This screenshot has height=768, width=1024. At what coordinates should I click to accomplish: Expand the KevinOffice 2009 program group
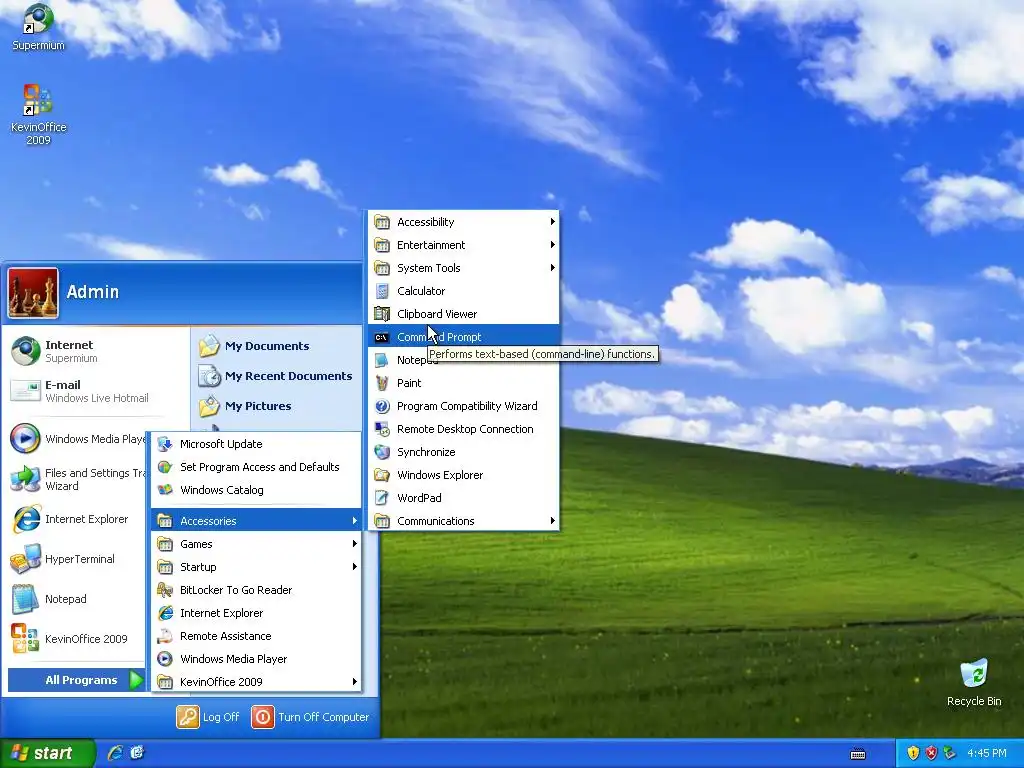256,682
